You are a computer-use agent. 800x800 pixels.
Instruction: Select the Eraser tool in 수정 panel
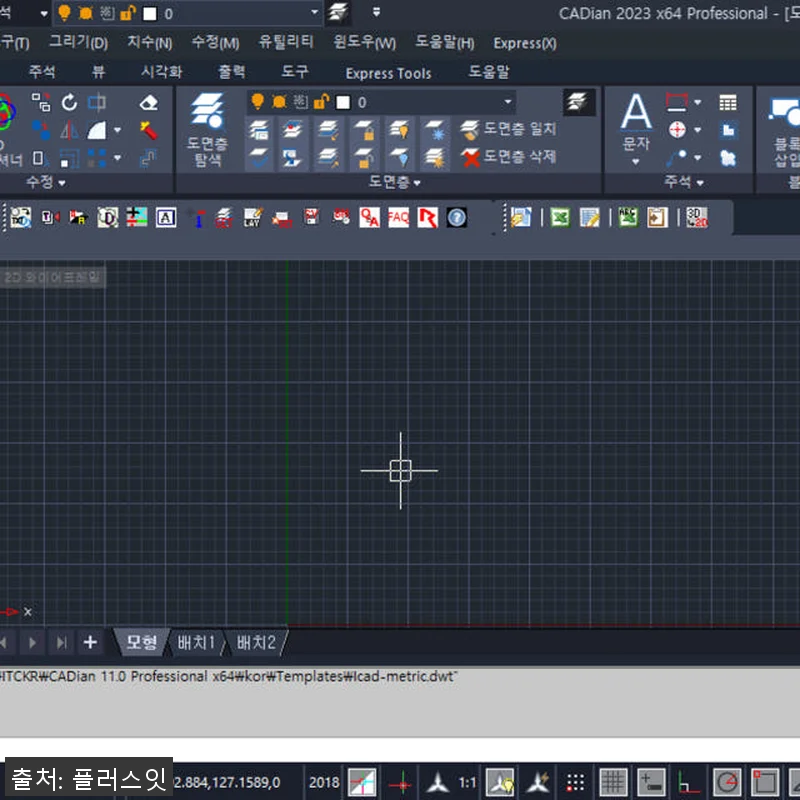pyautogui.click(x=148, y=103)
